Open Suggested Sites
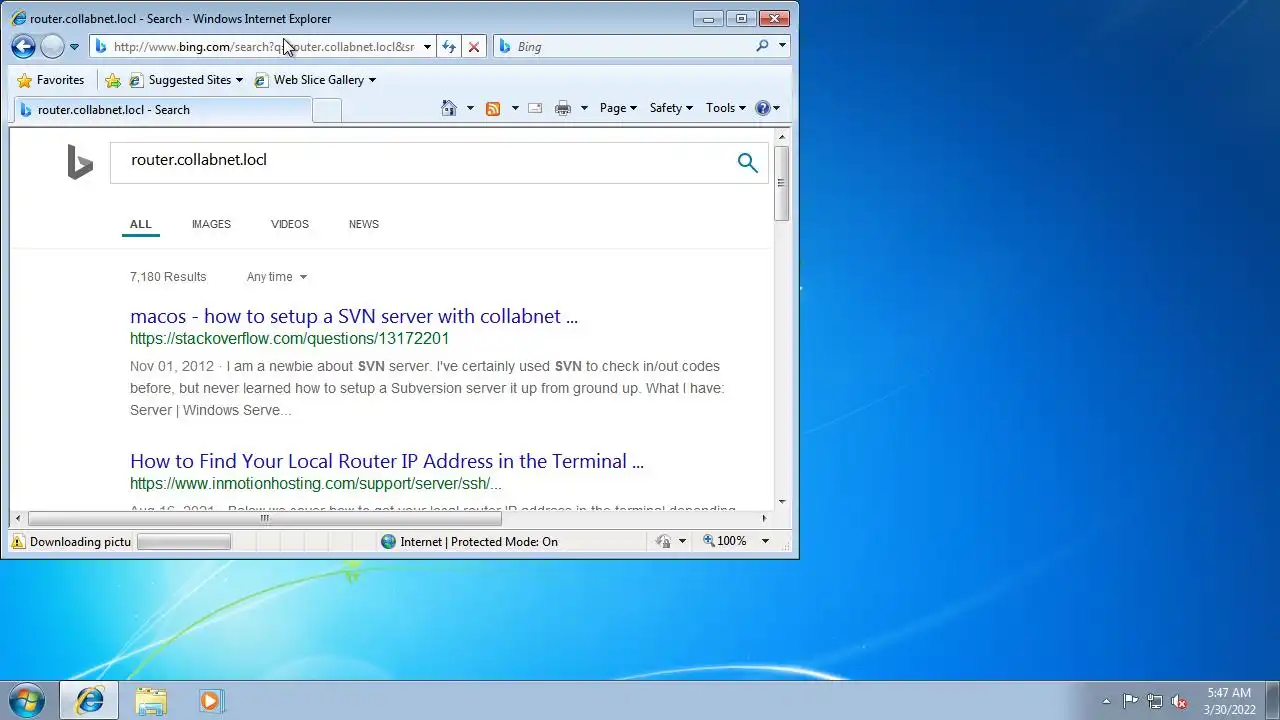The height and width of the screenshot is (720, 1280). (x=187, y=80)
